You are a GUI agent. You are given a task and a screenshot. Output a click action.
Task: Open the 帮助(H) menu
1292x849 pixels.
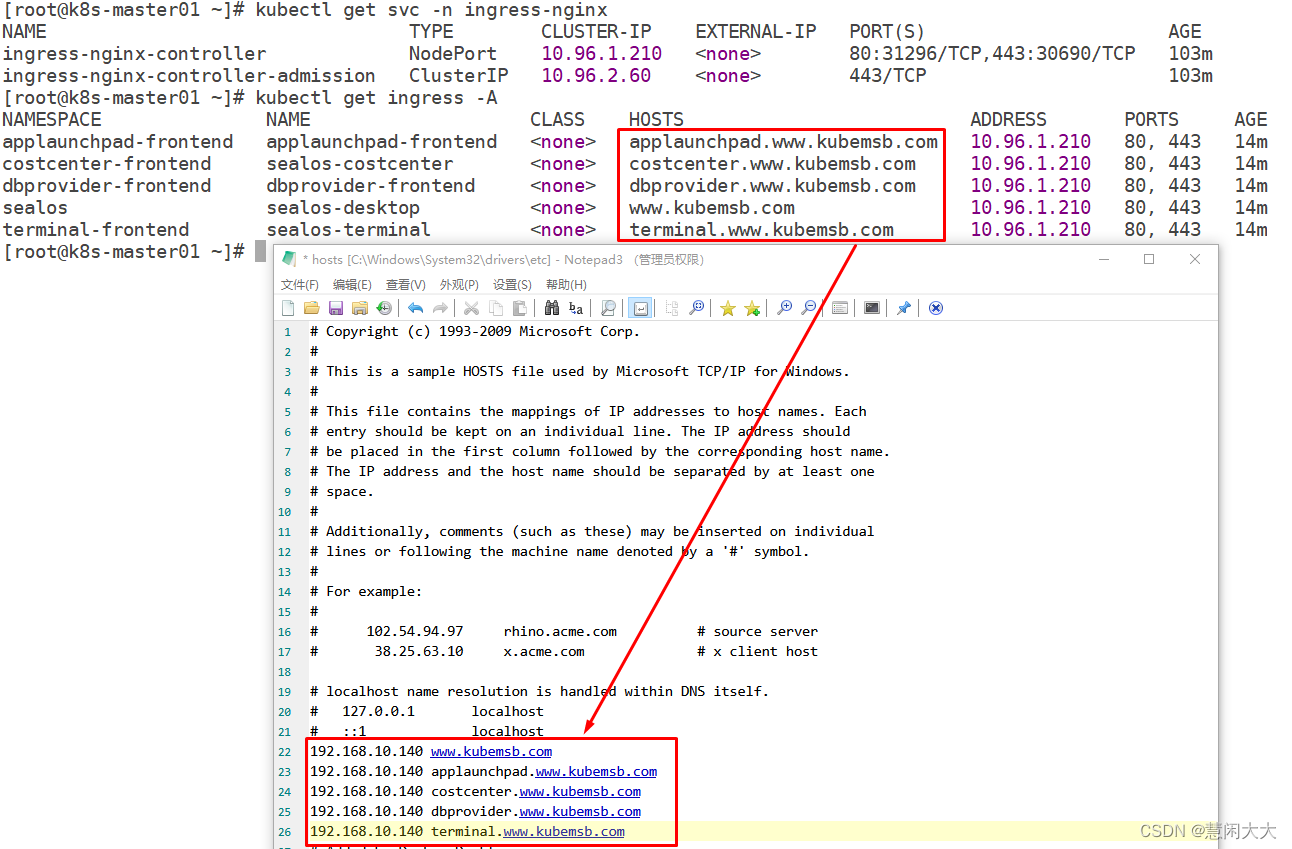[x=566, y=285]
